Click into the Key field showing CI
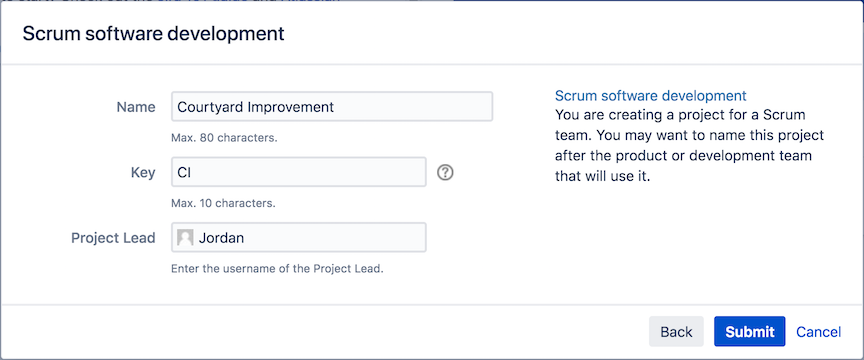Viewport: 864px width, 360px height. 299,172
